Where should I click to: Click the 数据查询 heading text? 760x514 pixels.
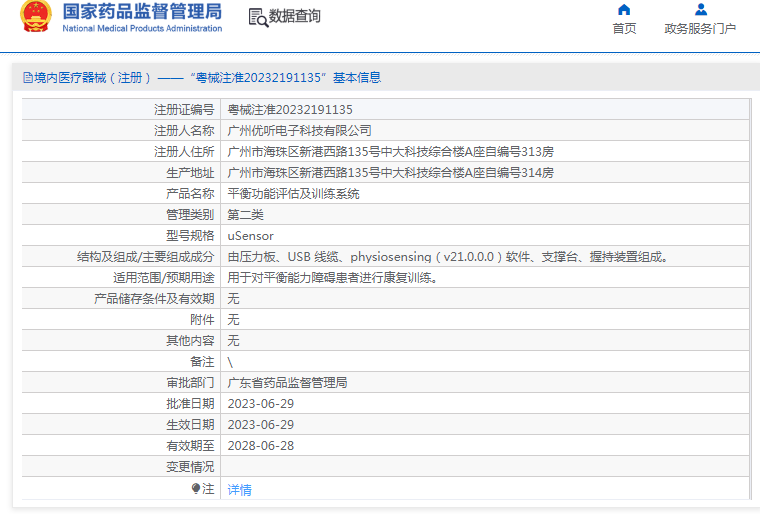(x=295, y=16)
